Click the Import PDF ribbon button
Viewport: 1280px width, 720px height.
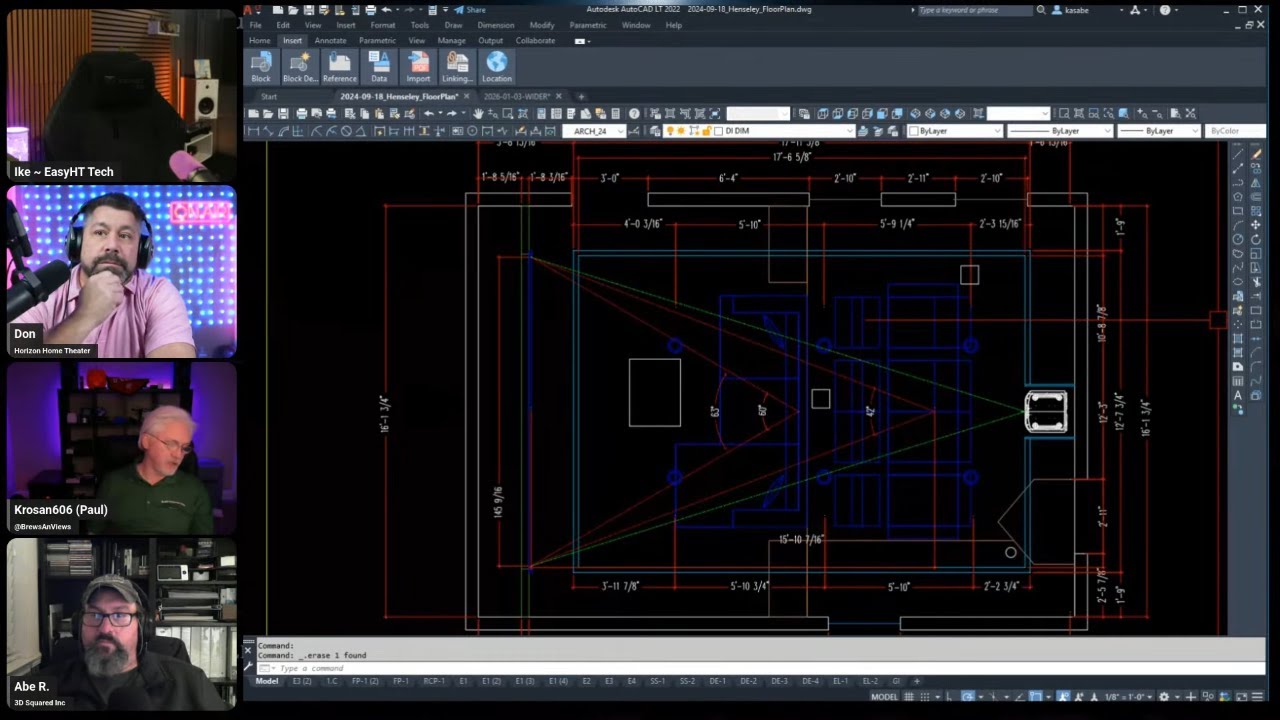(418, 67)
